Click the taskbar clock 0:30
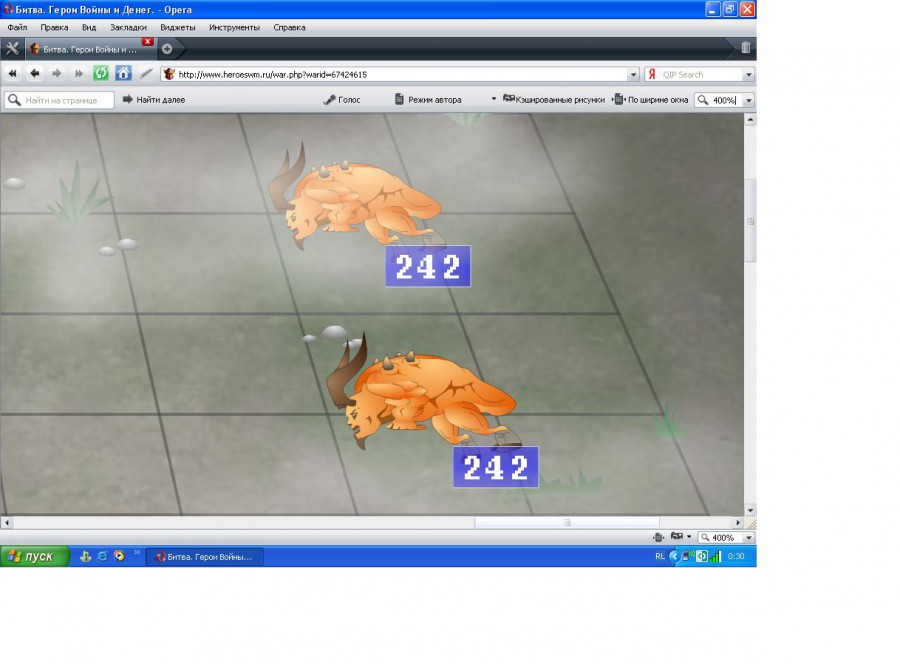The width and height of the screenshot is (900, 664). click(x=736, y=556)
